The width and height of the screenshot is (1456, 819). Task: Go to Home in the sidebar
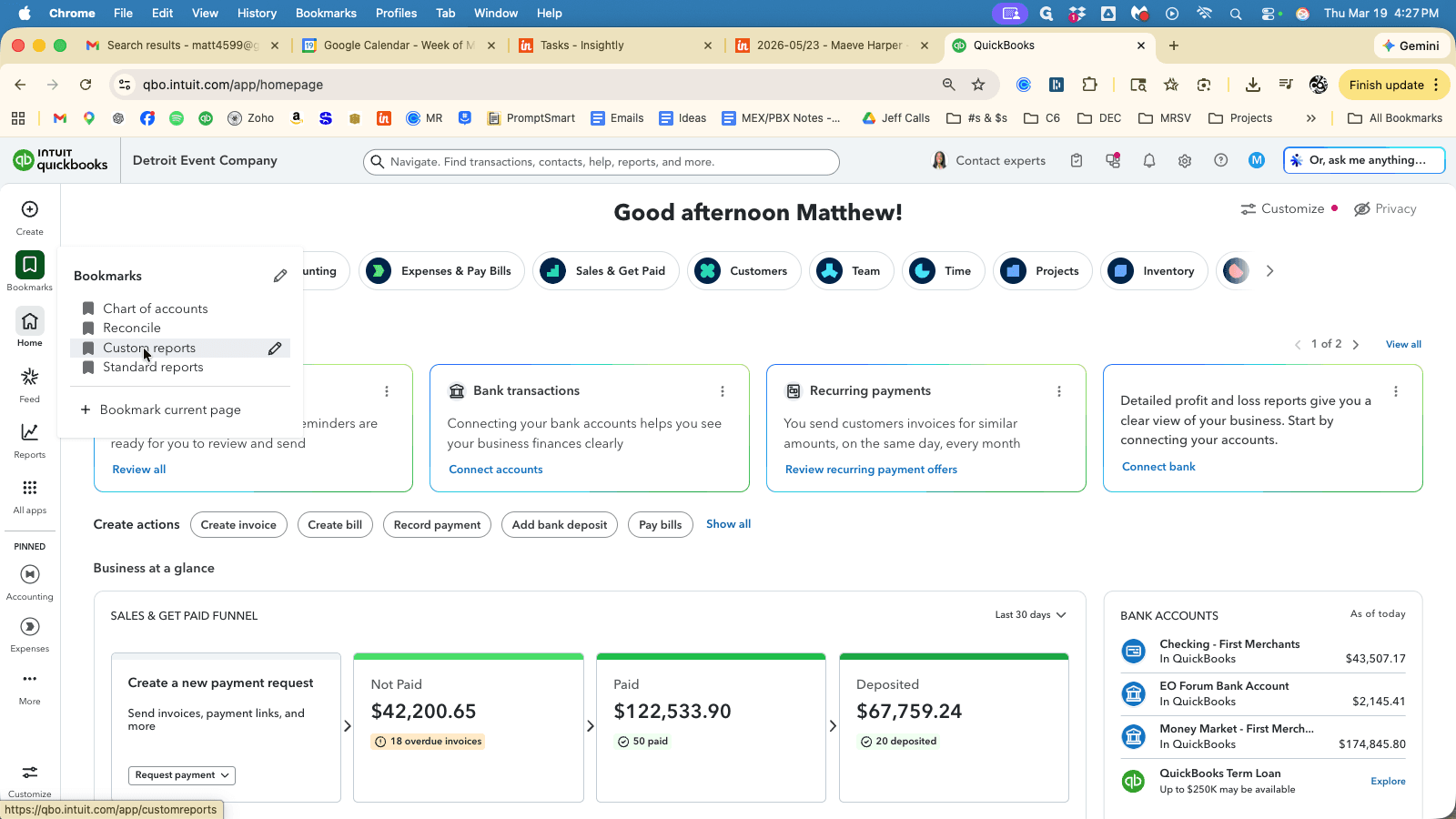[x=30, y=328]
